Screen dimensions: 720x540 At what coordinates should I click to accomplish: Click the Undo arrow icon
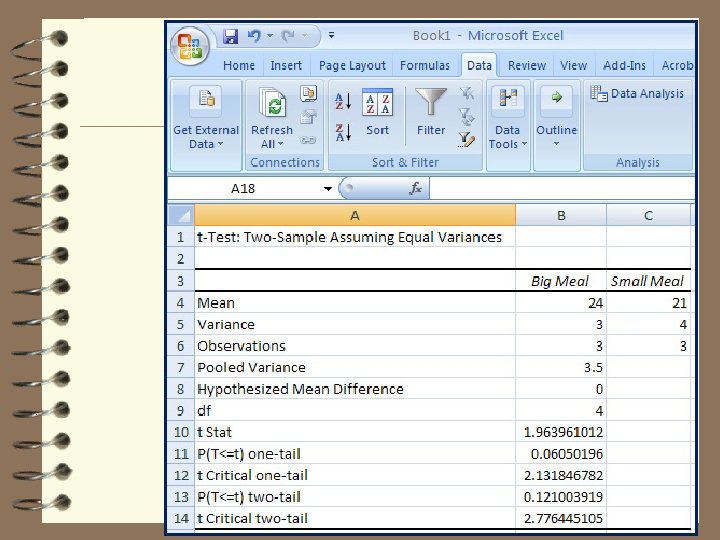[254, 36]
